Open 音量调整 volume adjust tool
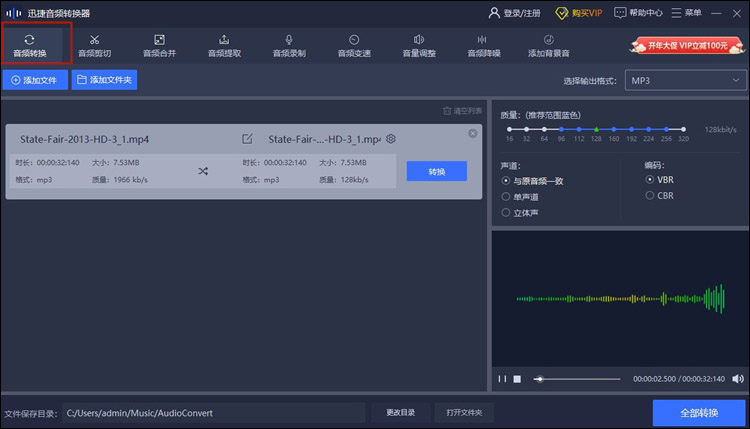Viewport: 750px width, 429px height. [x=419, y=45]
